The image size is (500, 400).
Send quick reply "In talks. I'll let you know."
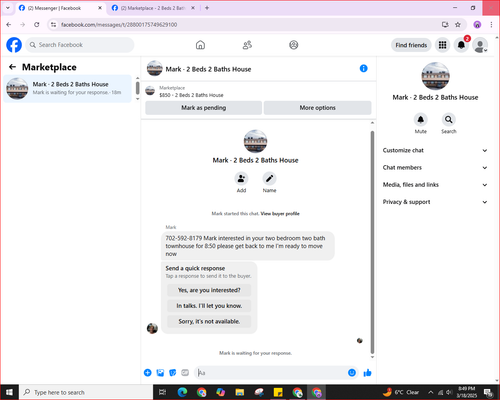click(x=209, y=306)
